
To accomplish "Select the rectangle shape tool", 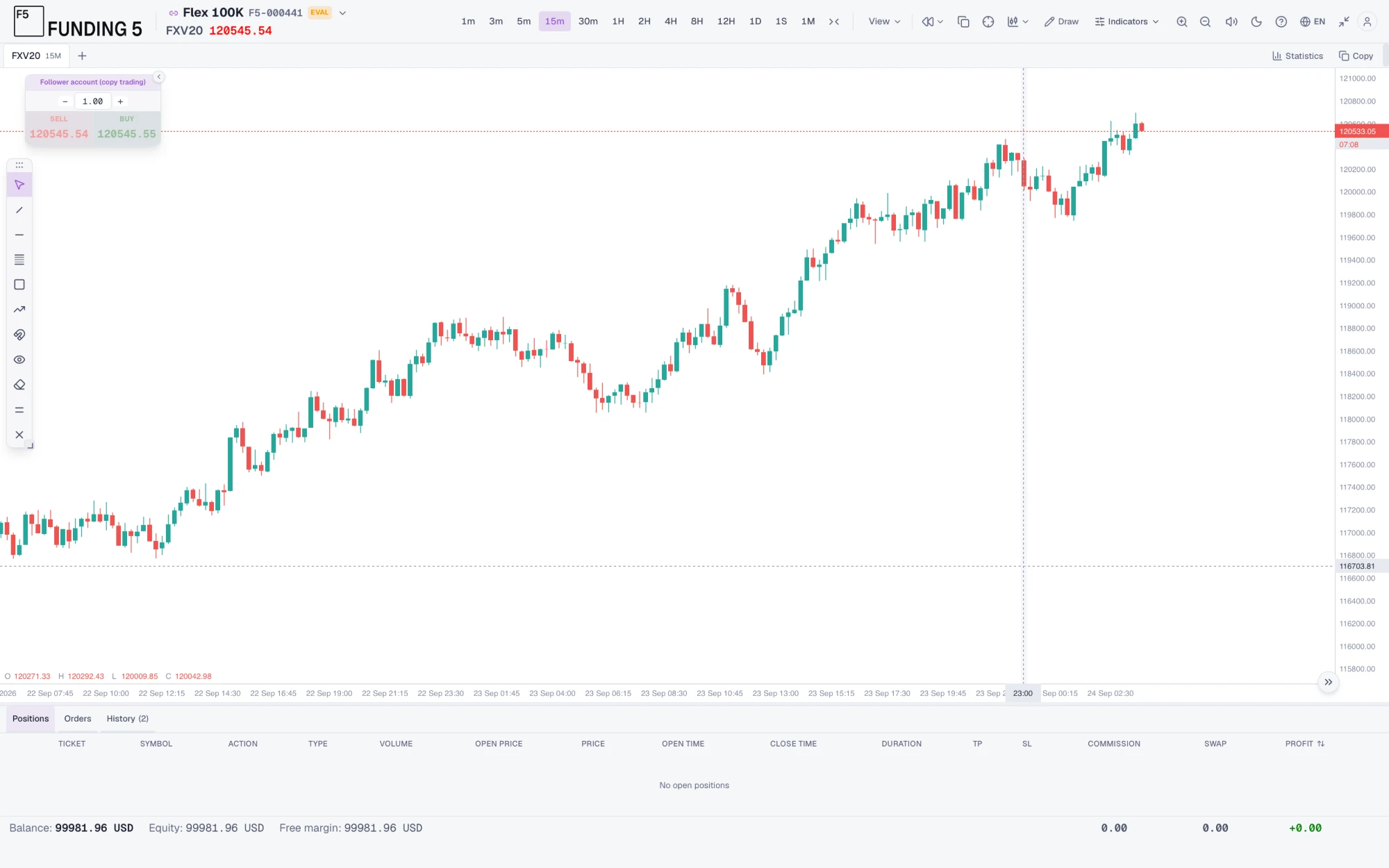I will tap(19, 285).
